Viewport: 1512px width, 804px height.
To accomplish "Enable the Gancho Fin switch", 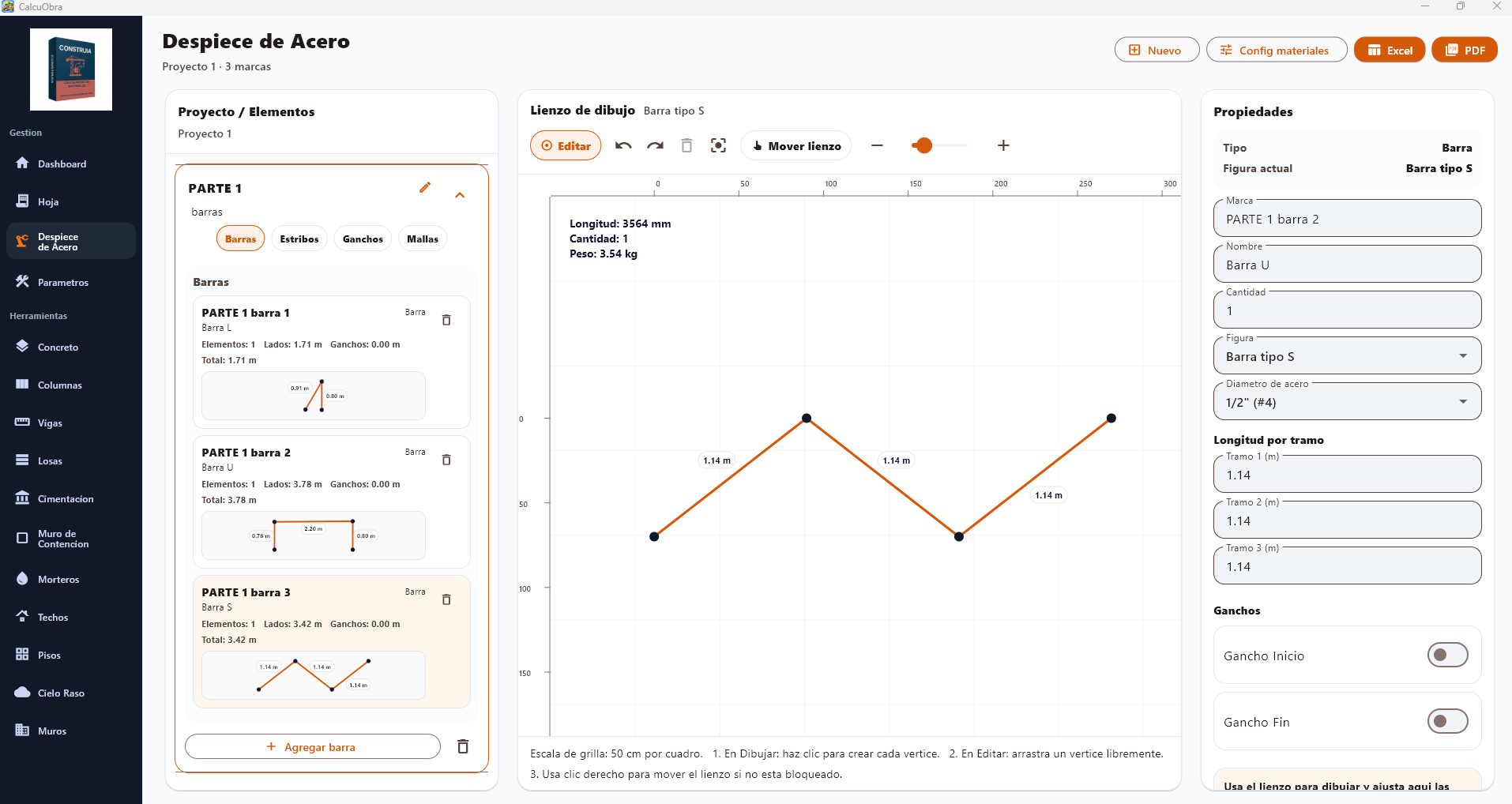I will click(1446, 721).
